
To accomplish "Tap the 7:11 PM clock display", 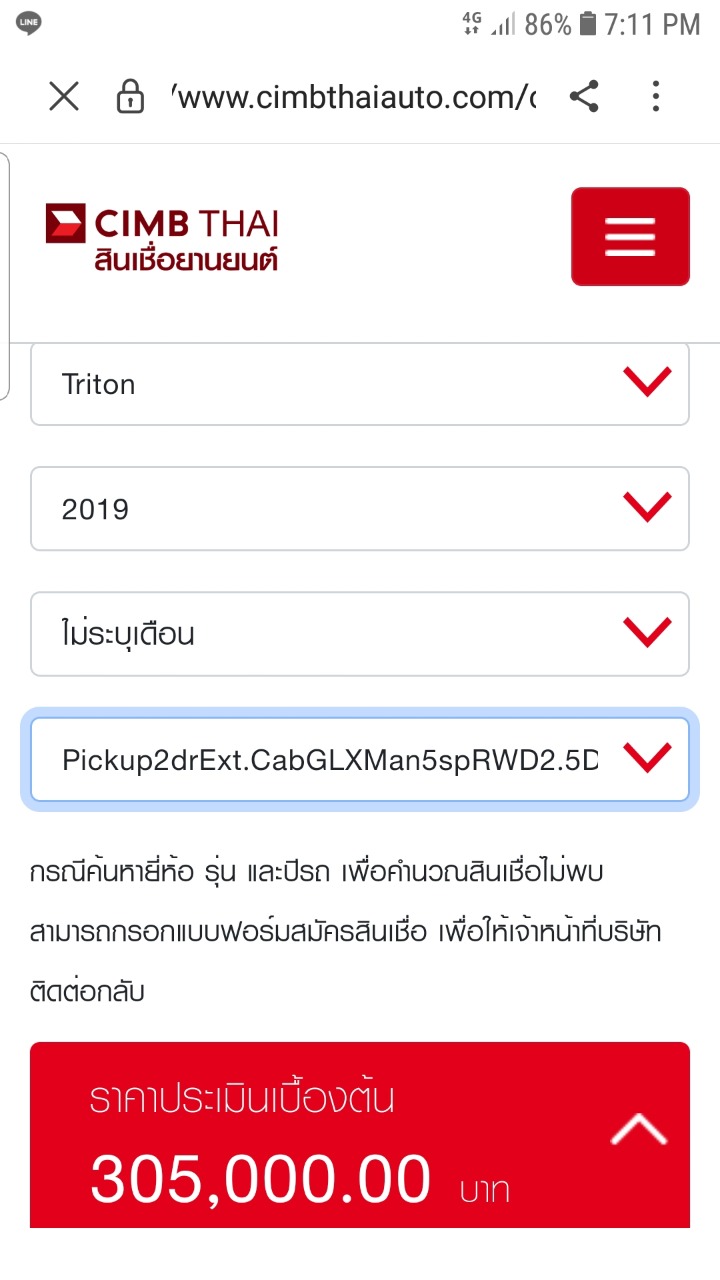I will pos(652,24).
